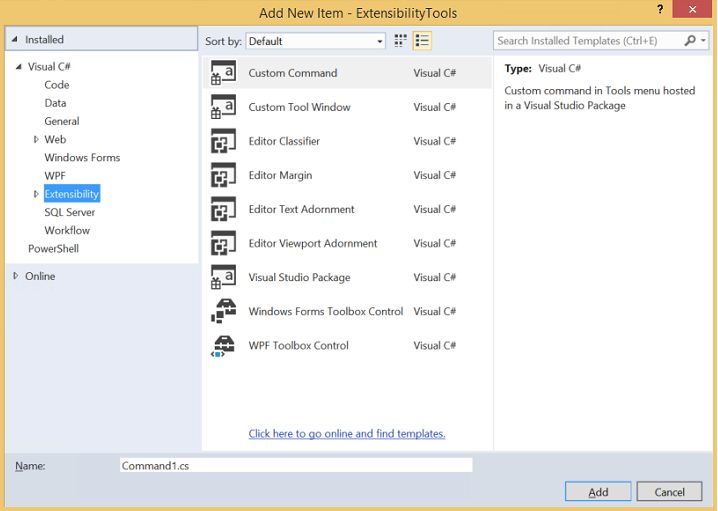The image size is (718, 511).
Task: Select Editor Margin template name
Action: click(280, 175)
